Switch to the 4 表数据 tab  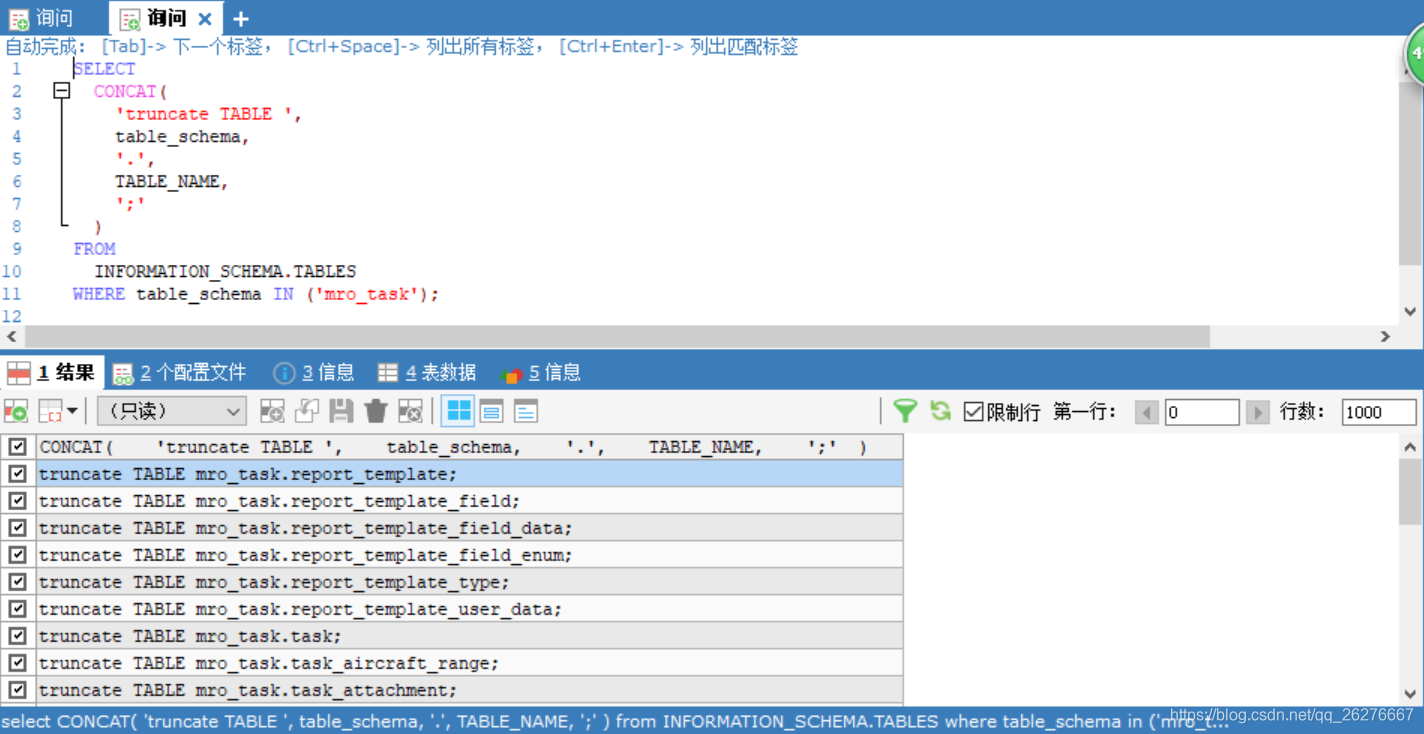coord(428,371)
